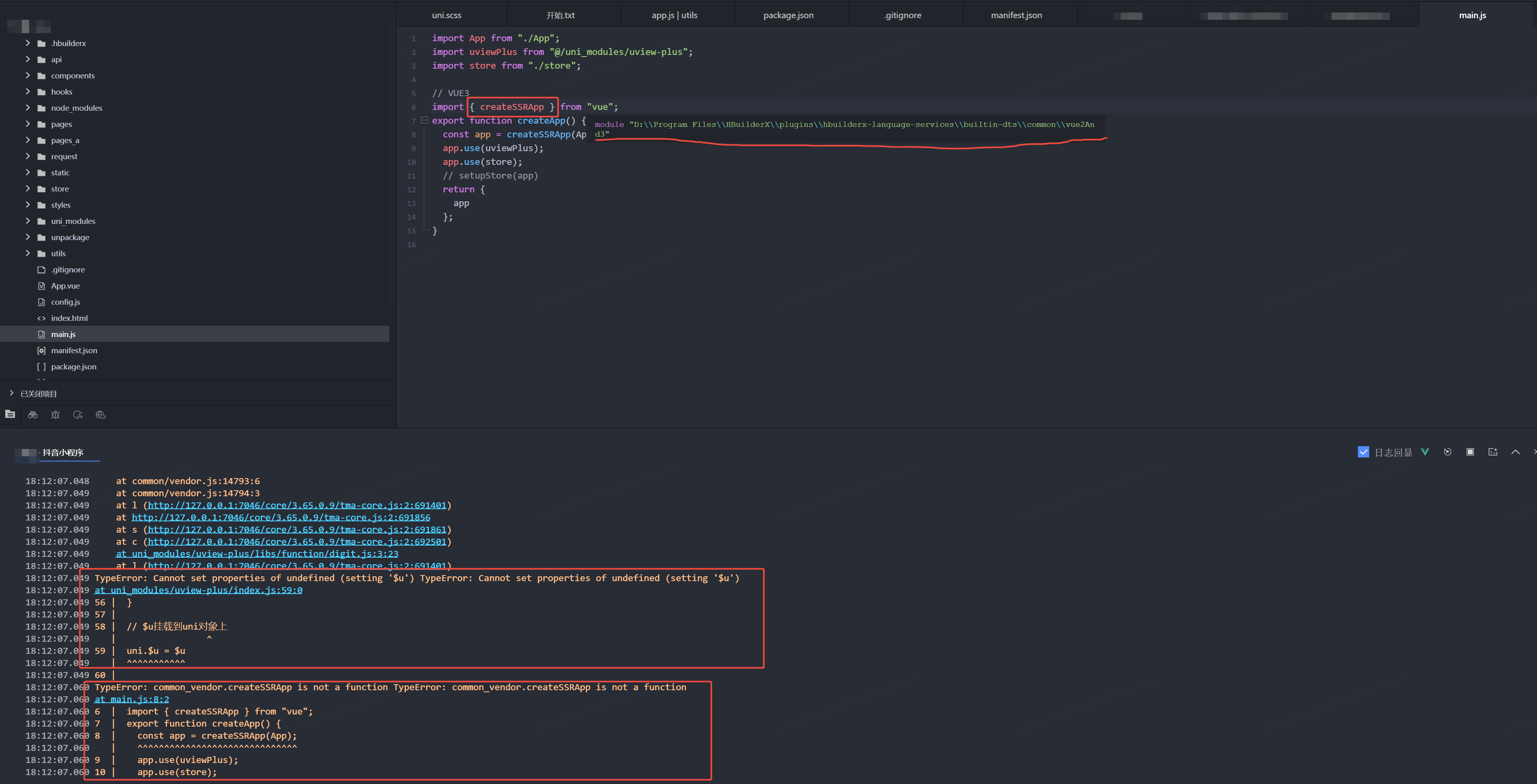This screenshot has height=784, width=1537.
Task: Expand the uni_modules folder
Action: pos(27,220)
